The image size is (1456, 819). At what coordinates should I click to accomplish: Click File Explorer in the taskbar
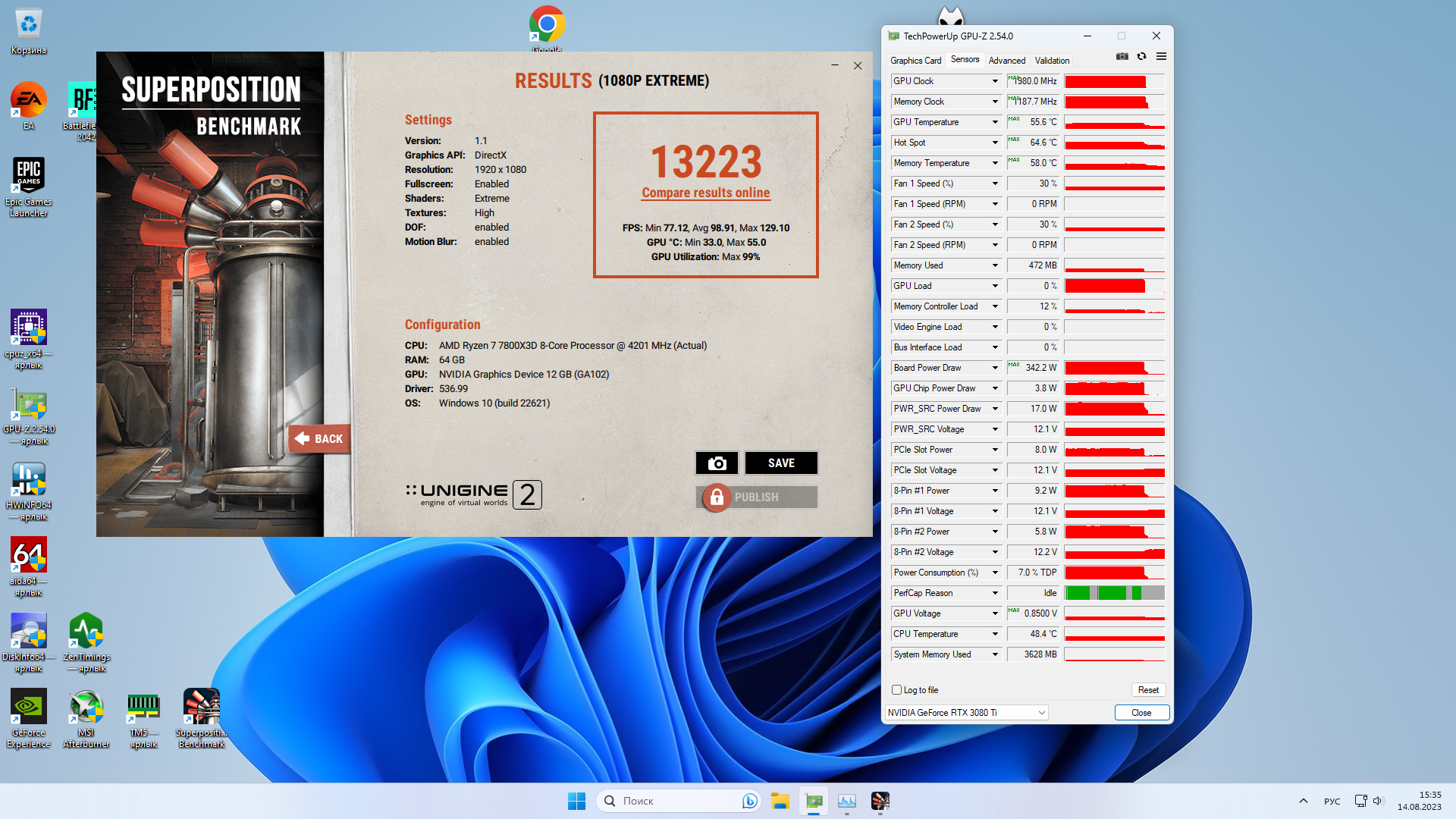[x=780, y=801]
